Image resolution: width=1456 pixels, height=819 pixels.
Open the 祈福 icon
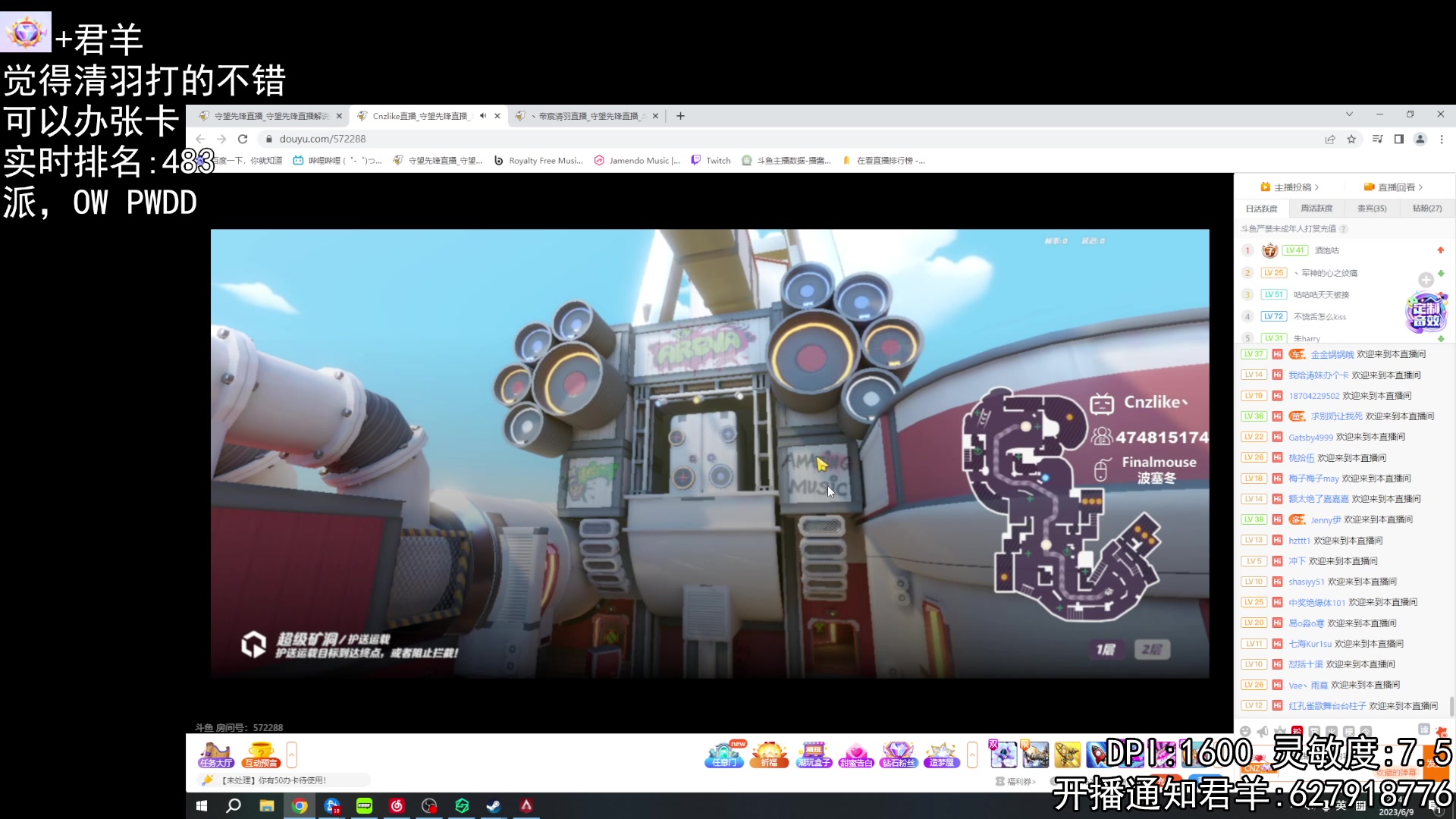pyautogui.click(x=769, y=755)
